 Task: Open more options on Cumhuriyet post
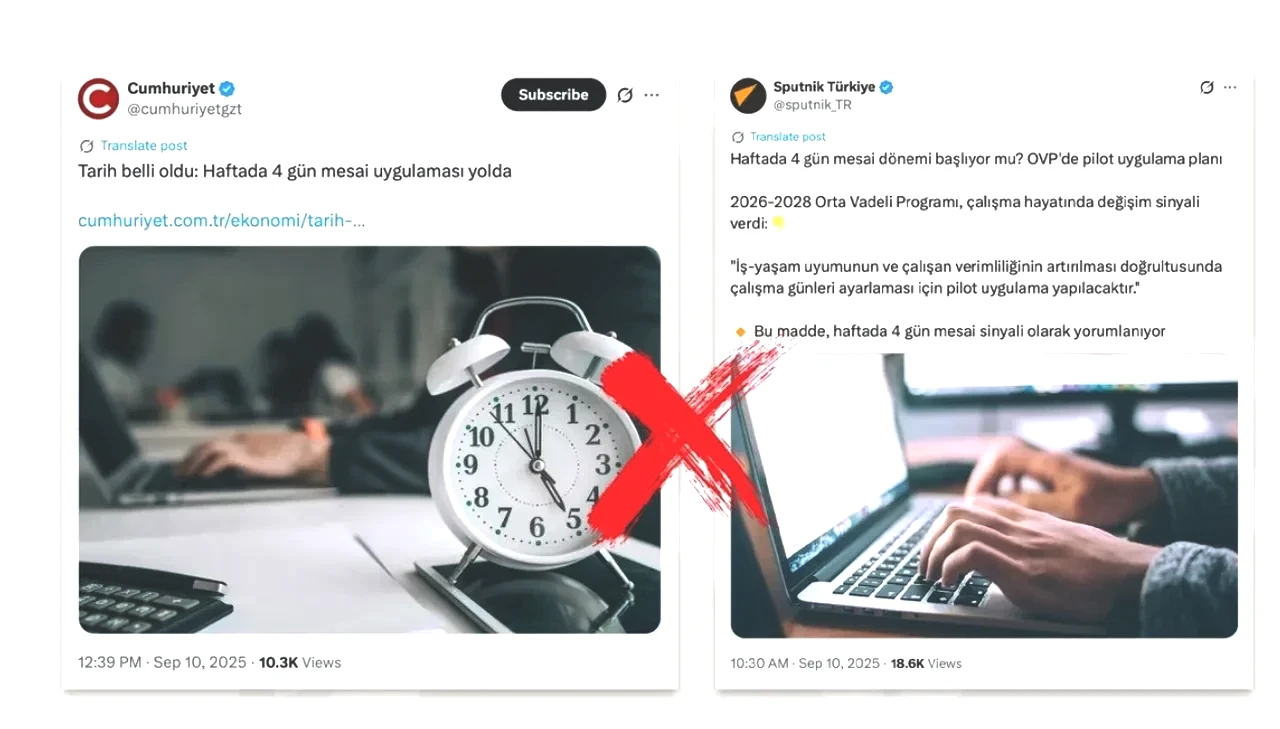(x=652, y=95)
